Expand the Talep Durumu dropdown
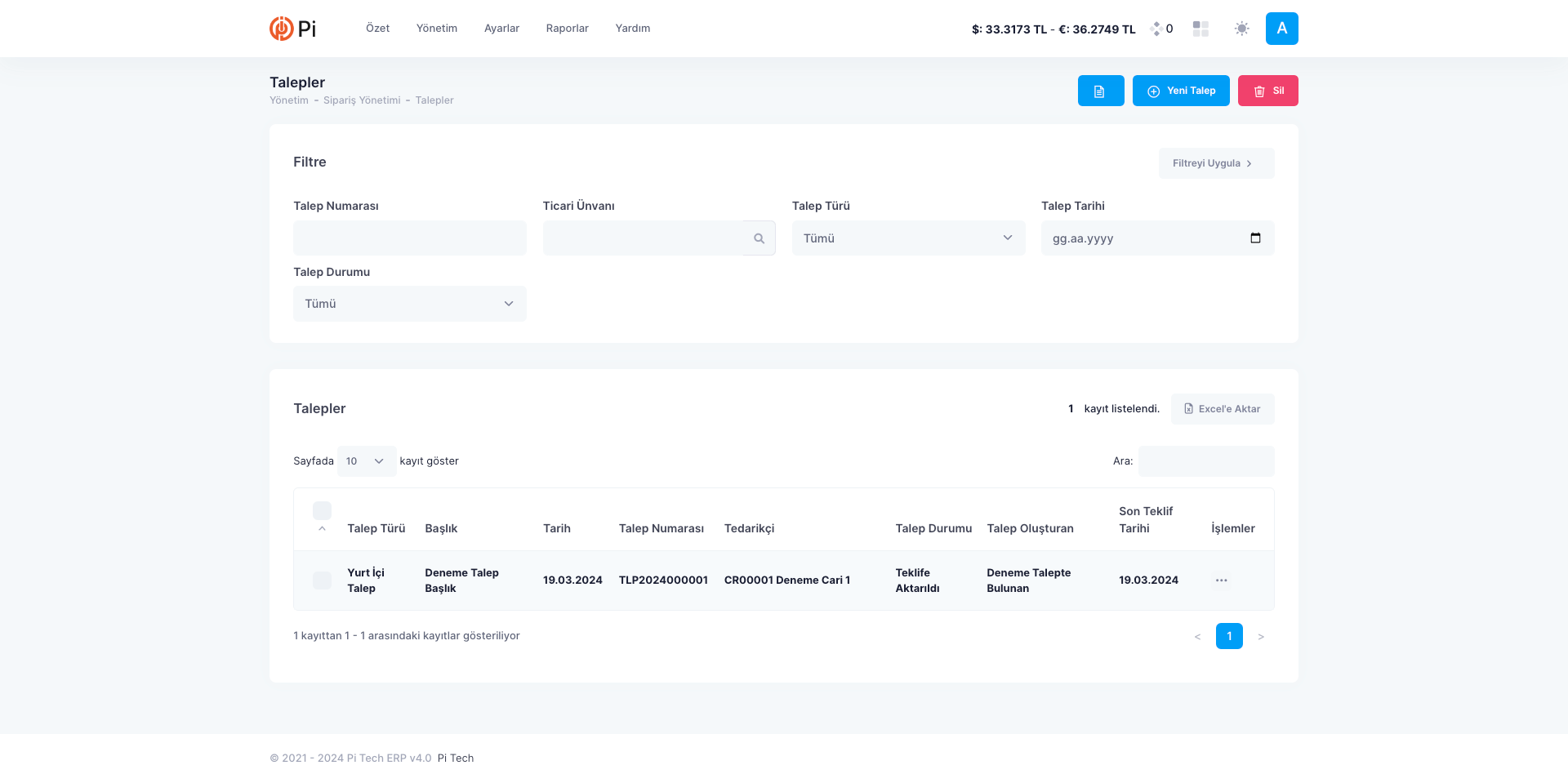1568x783 pixels. pos(409,304)
